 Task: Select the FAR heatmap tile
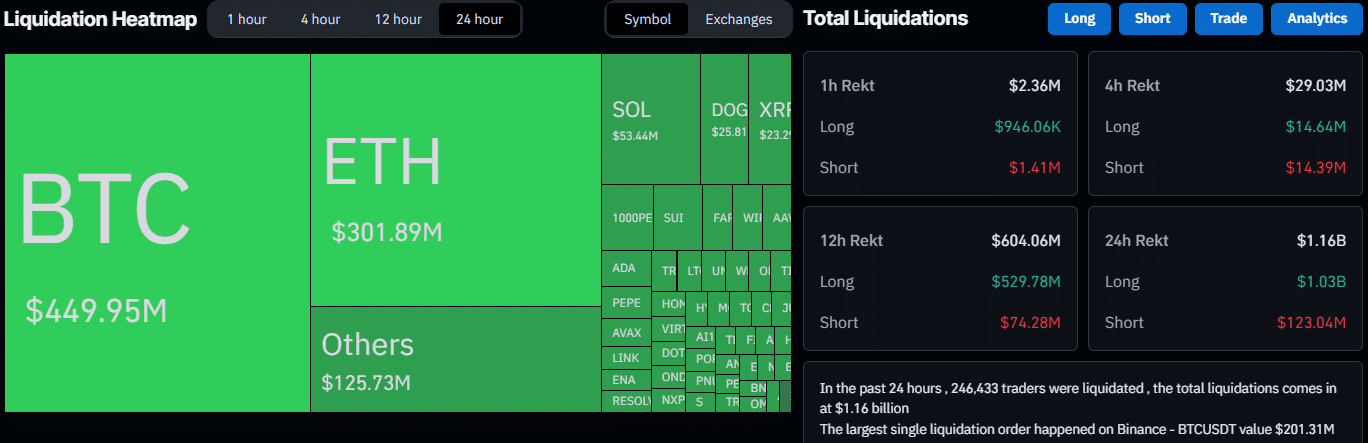point(718,217)
